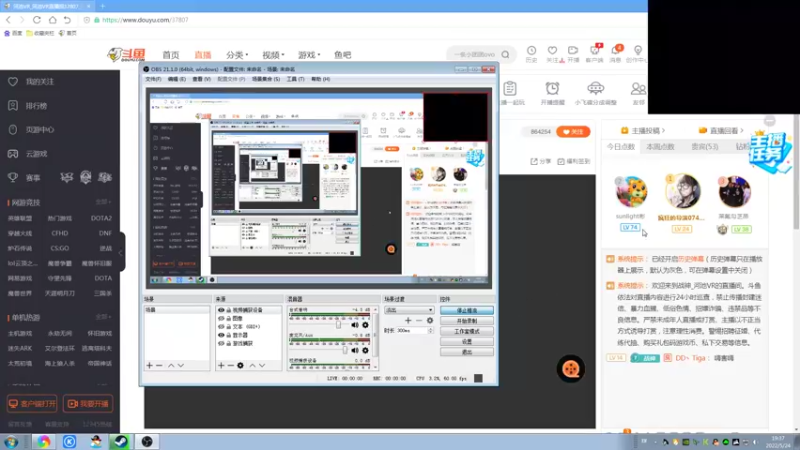Toggle lock on 视频捕获设备 source
This screenshot has width=800, height=450.
click(x=229, y=310)
